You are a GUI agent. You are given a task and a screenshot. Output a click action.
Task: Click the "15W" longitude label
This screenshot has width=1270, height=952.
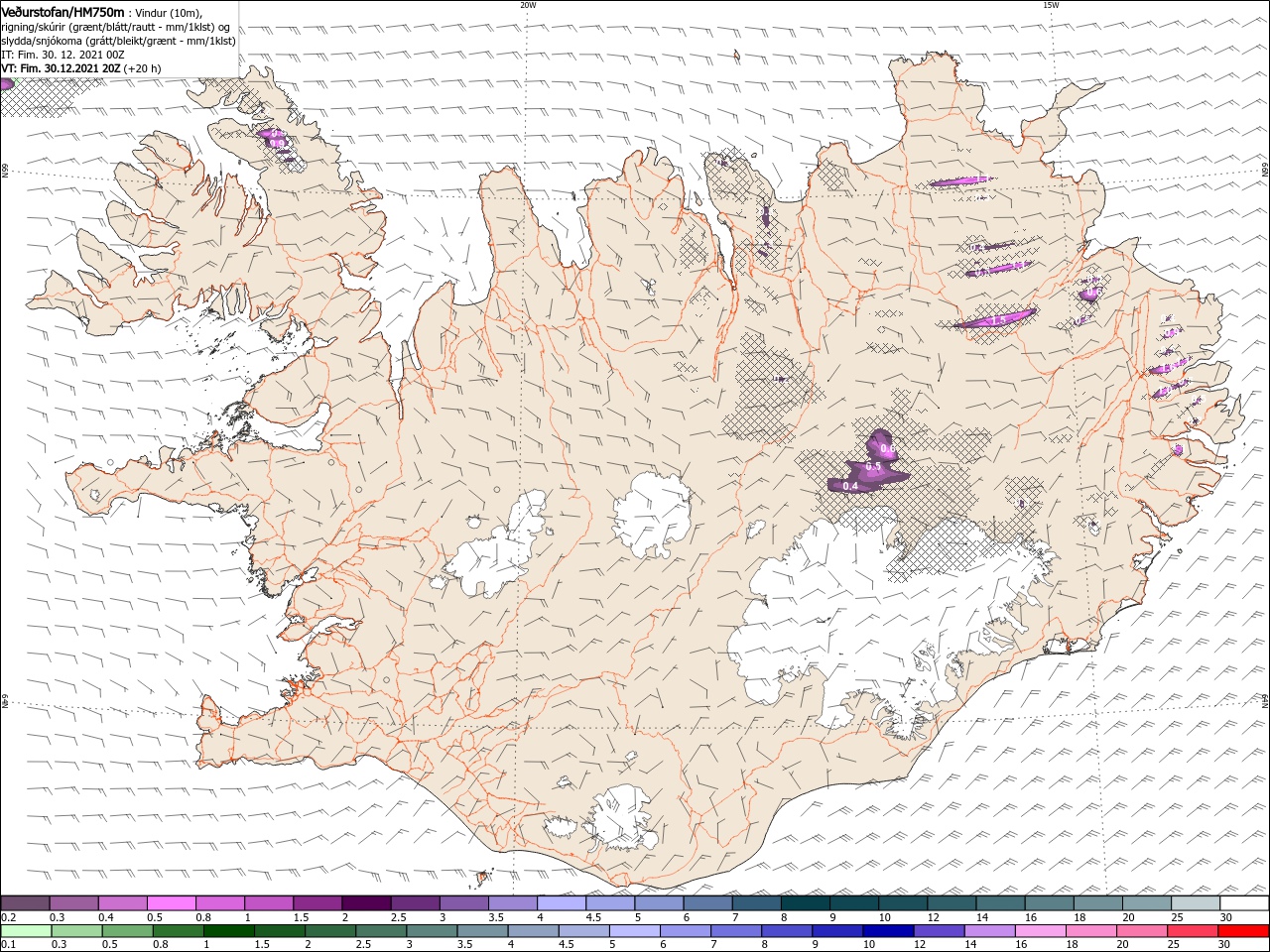(x=1051, y=4)
